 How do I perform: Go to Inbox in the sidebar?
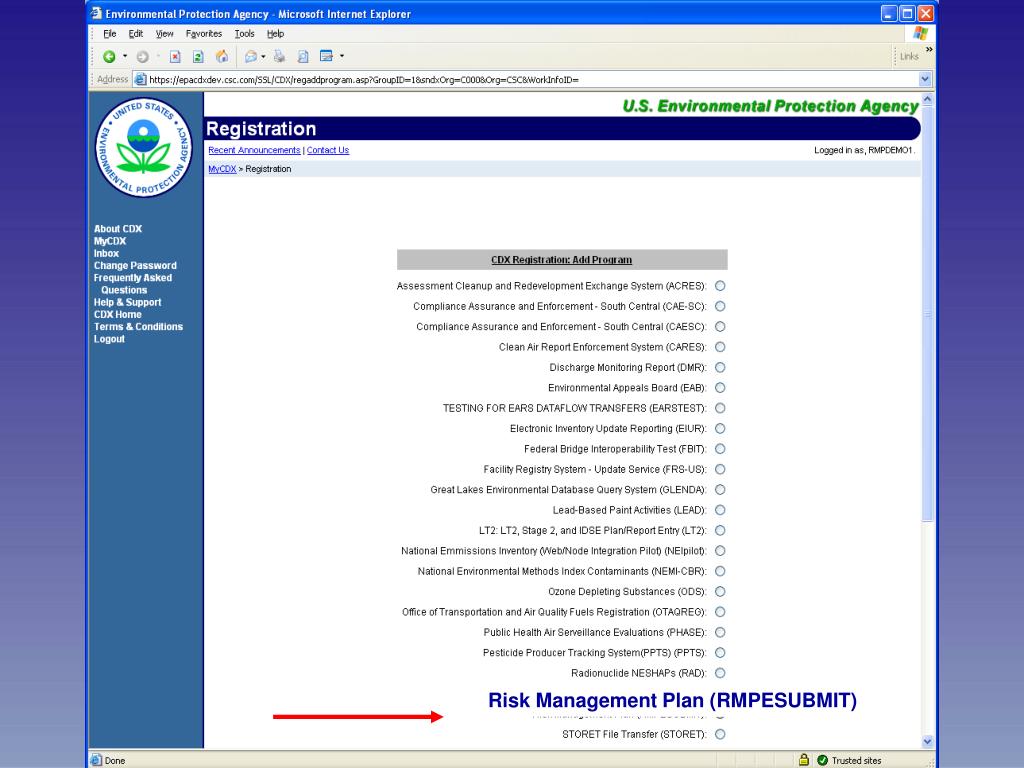coord(106,253)
